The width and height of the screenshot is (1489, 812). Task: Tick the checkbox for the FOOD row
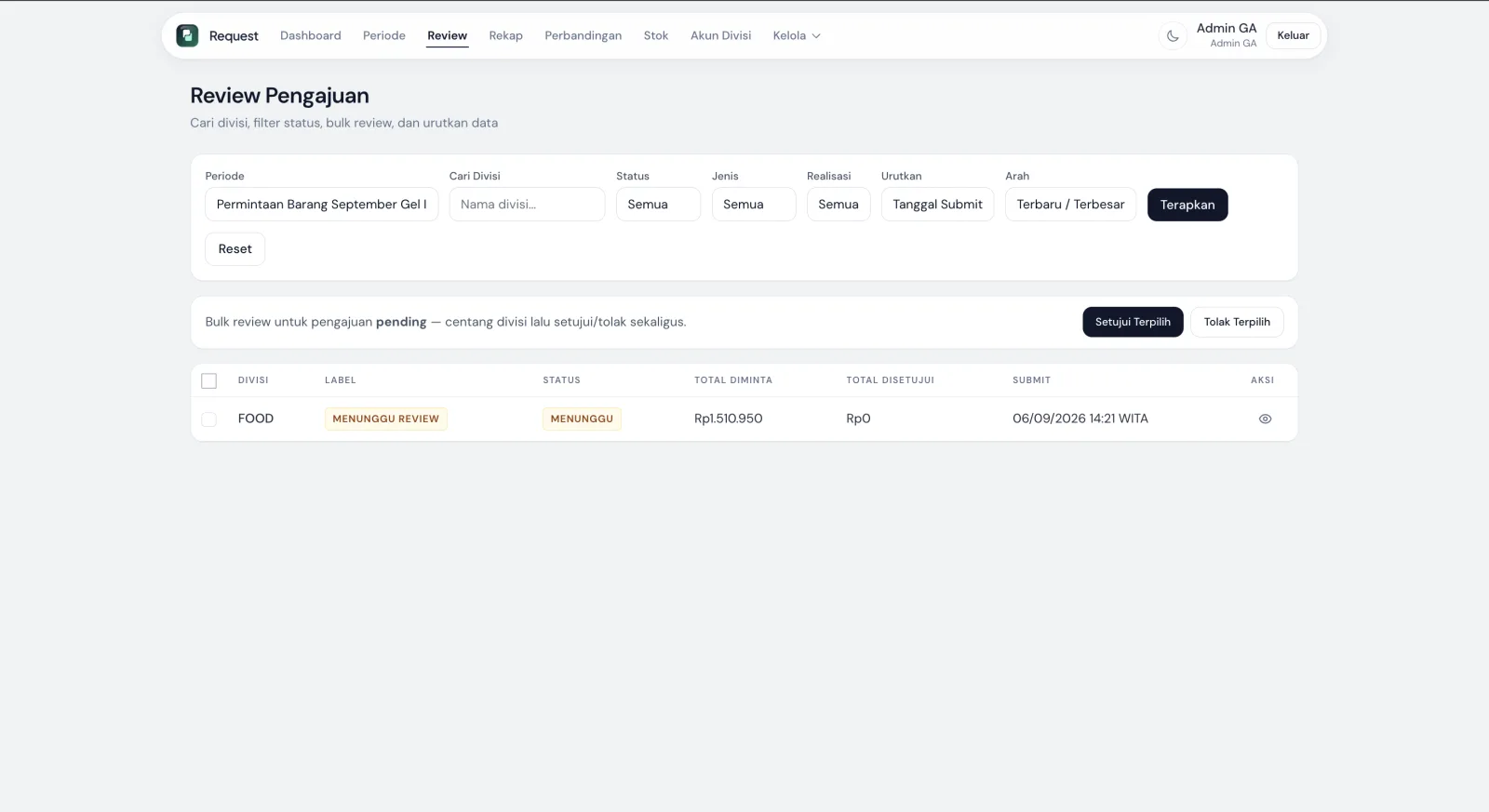coord(209,419)
